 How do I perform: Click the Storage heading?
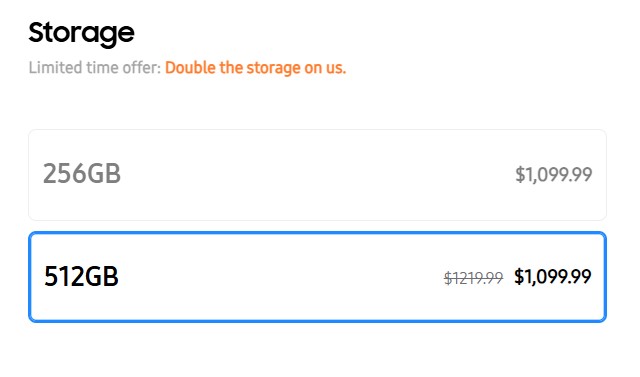click(81, 33)
